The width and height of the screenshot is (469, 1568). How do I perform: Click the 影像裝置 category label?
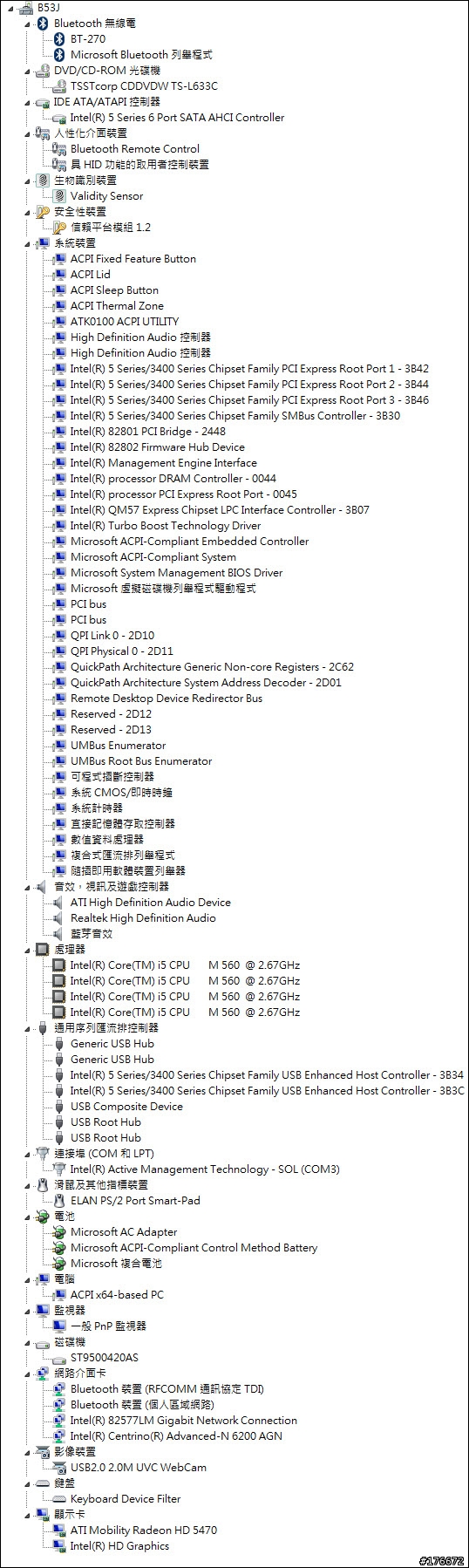(x=75, y=1452)
